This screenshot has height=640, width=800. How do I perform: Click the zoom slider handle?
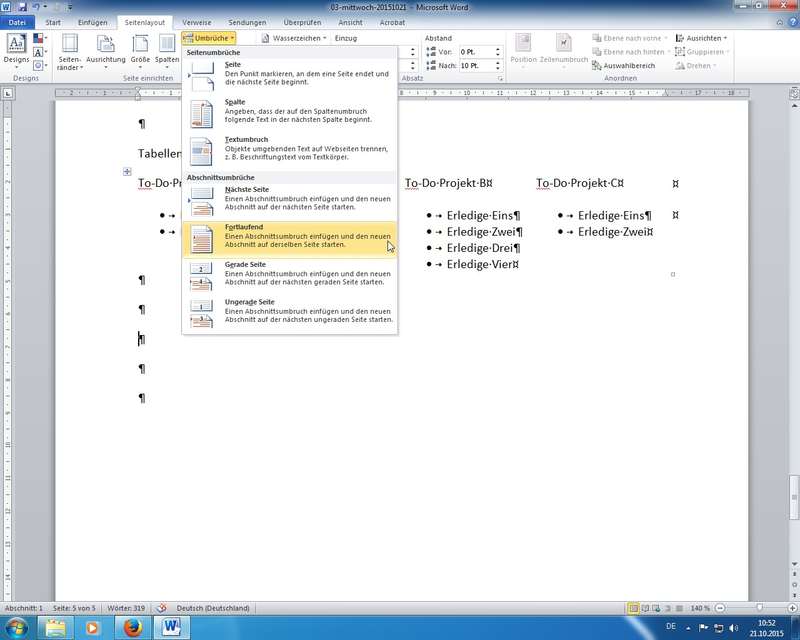pos(760,608)
